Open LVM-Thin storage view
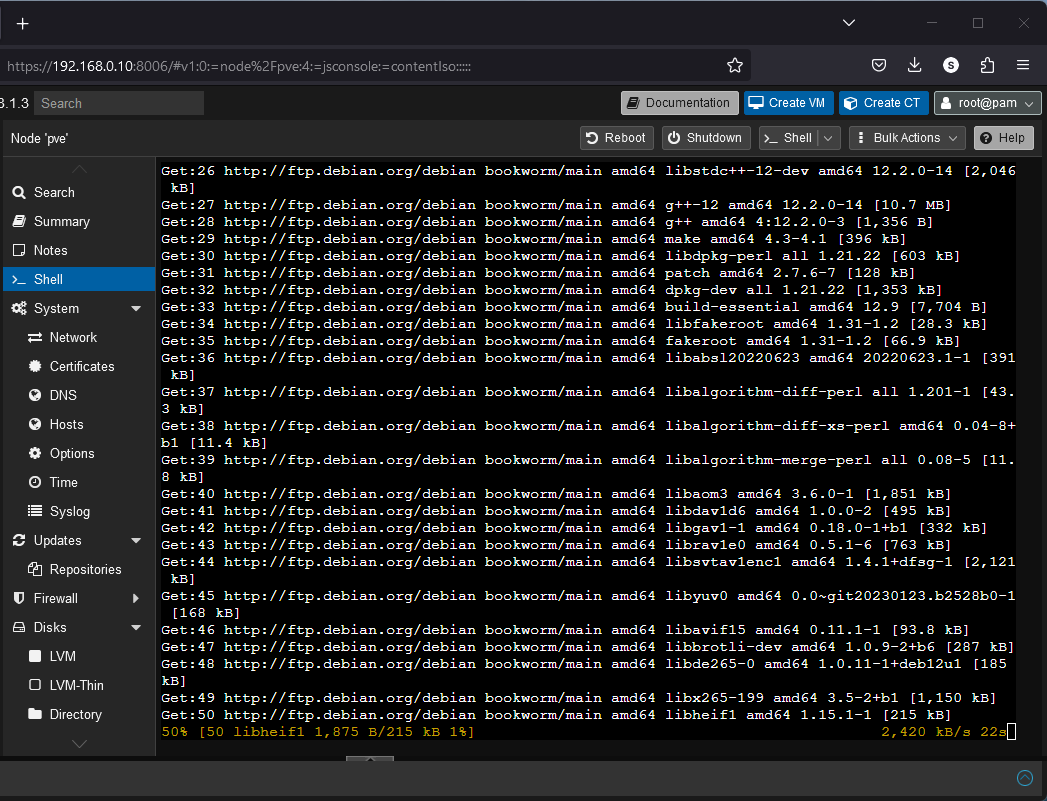The image size is (1047, 801). pos(79,686)
